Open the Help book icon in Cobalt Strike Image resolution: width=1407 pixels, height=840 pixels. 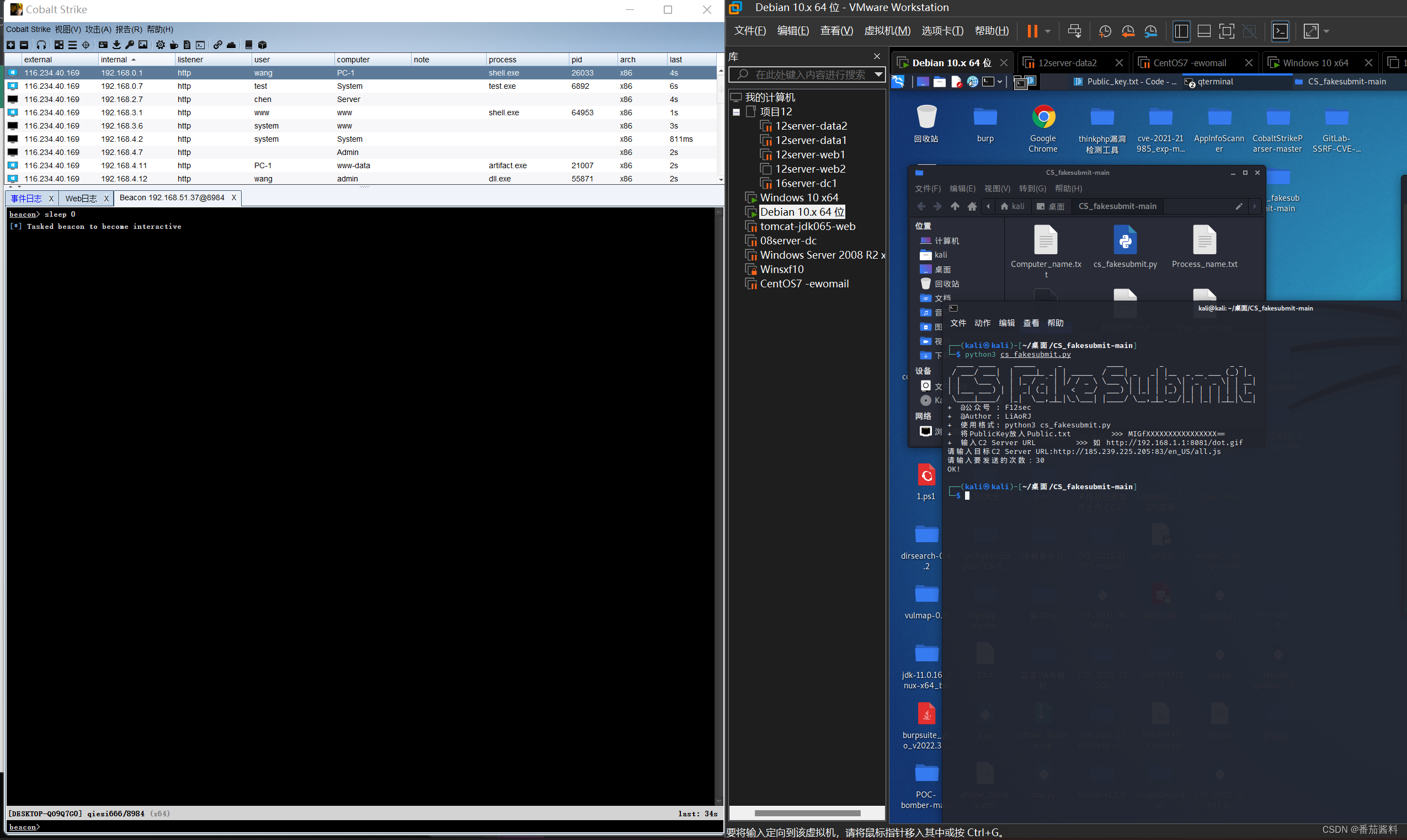pos(248,45)
